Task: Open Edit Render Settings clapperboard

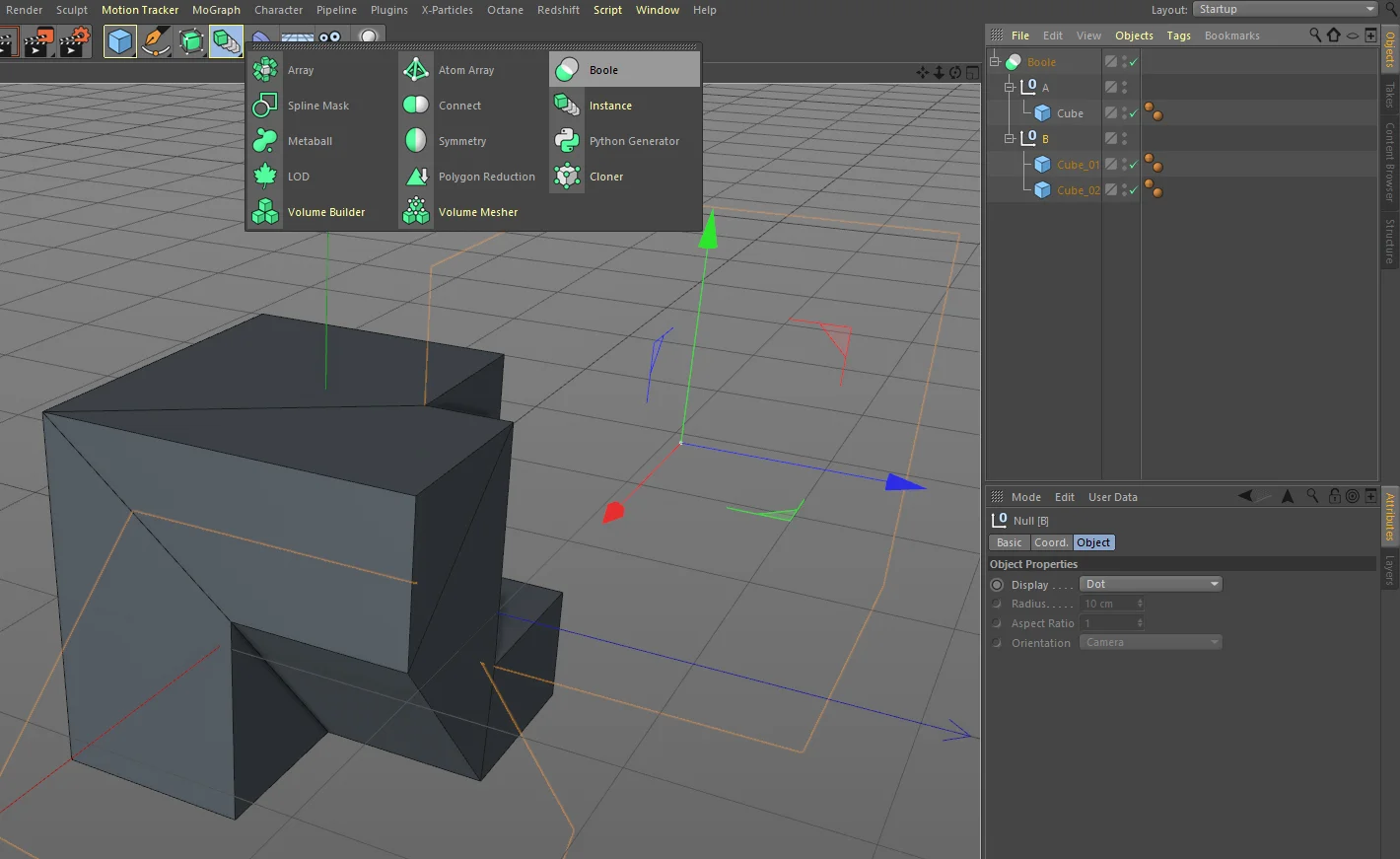Action: click(x=75, y=41)
